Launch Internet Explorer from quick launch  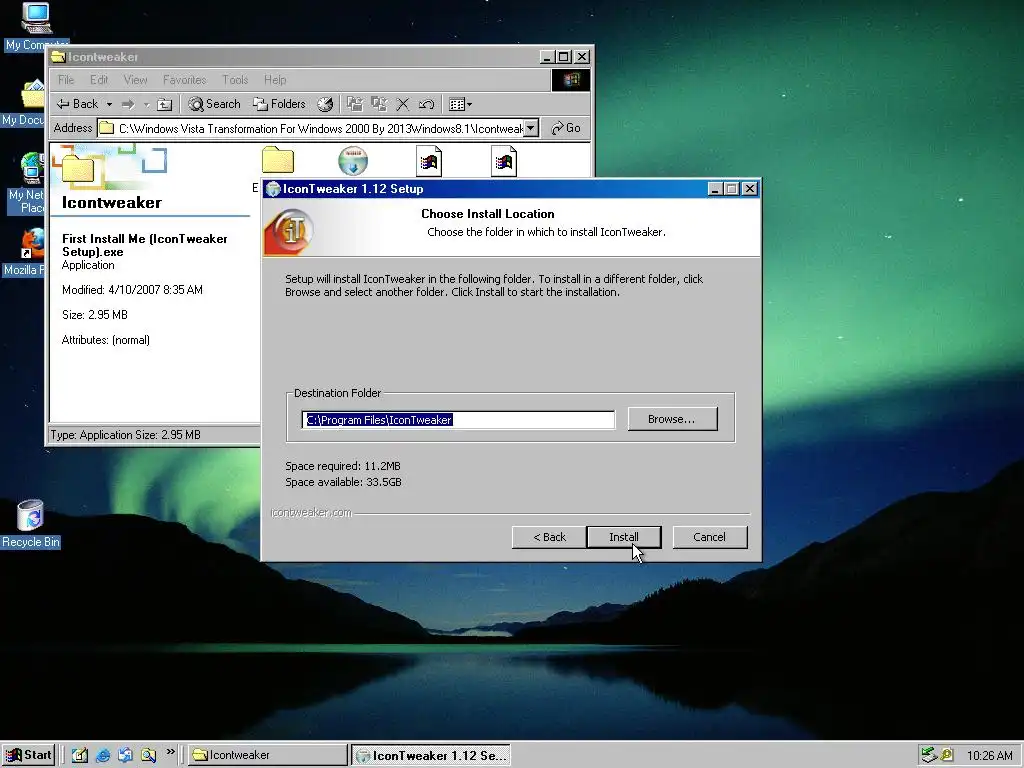point(103,755)
